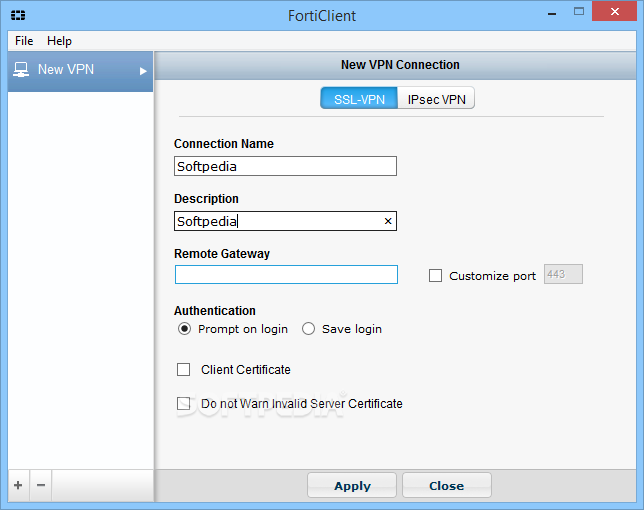Switch to the SSL-VPN tab
The height and width of the screenshot is (510, 644).
point(359,98)
